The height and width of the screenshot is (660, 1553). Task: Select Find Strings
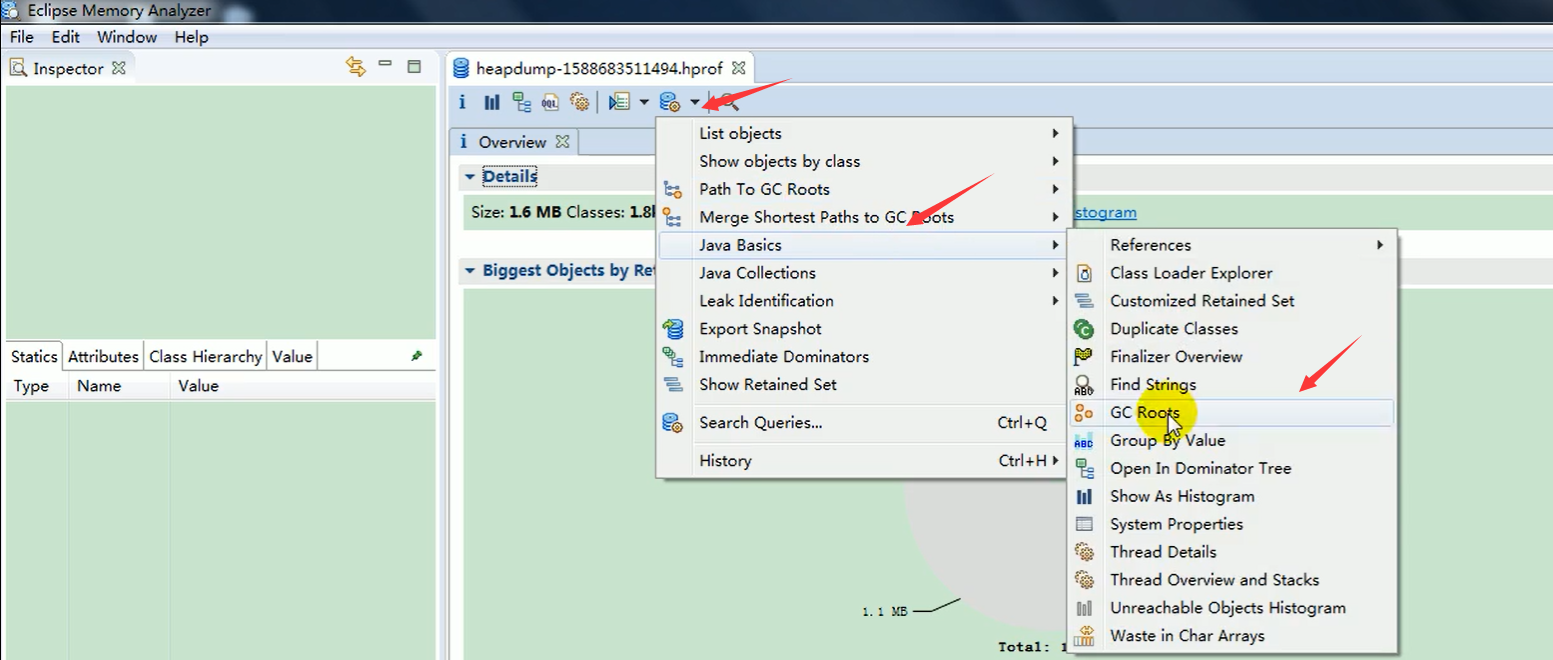pos(1232,385)
